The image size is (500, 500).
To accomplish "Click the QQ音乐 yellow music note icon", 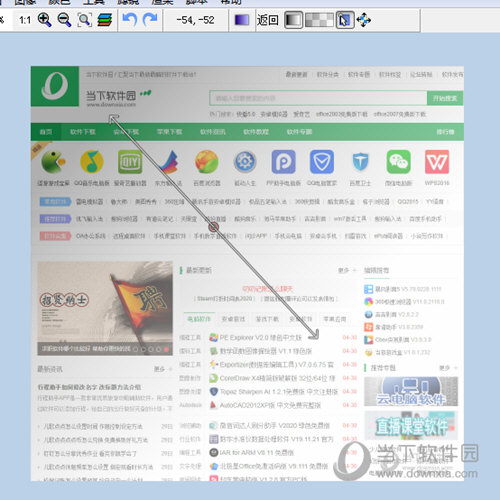I will pos(92,162).
